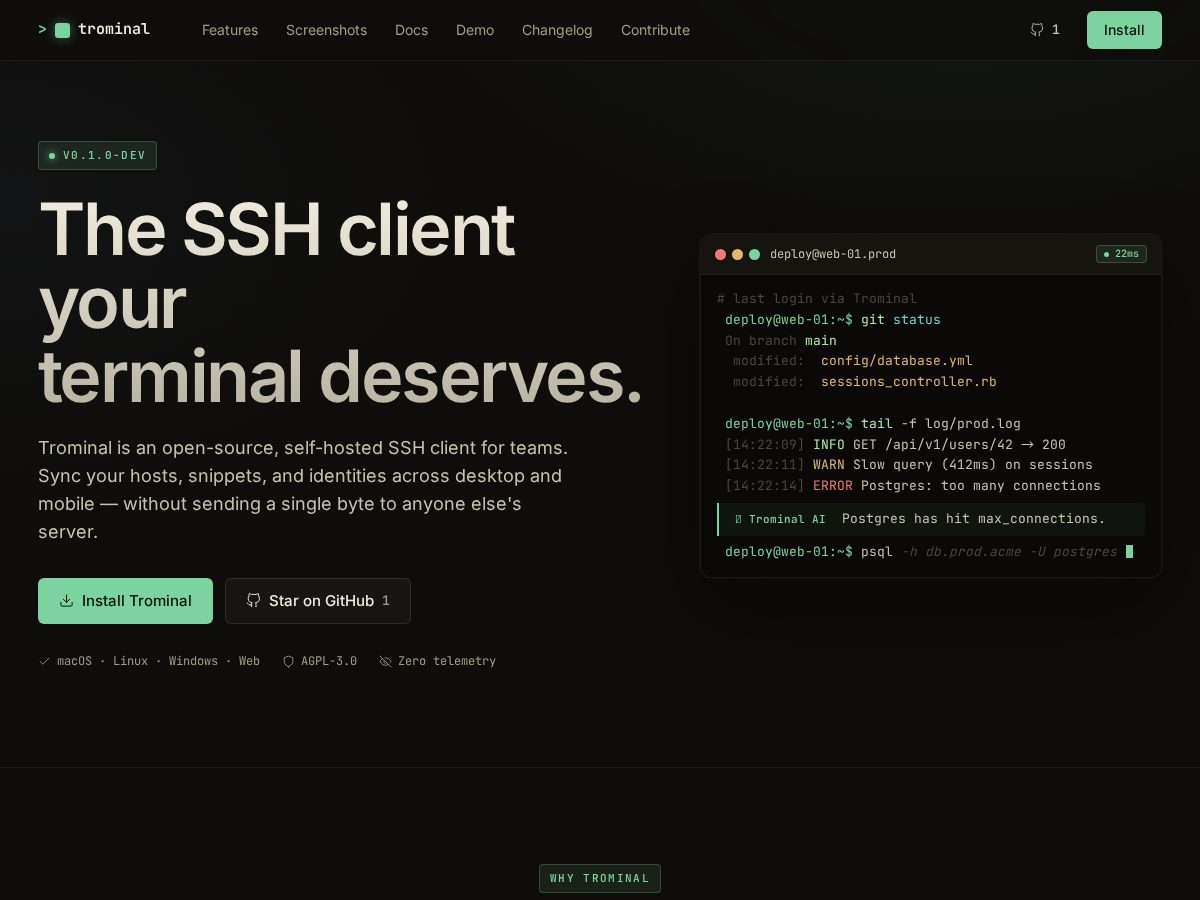Click the Install button in header
The width and height of the screenshot is (1200, 900).
(x=1124, y=30)
